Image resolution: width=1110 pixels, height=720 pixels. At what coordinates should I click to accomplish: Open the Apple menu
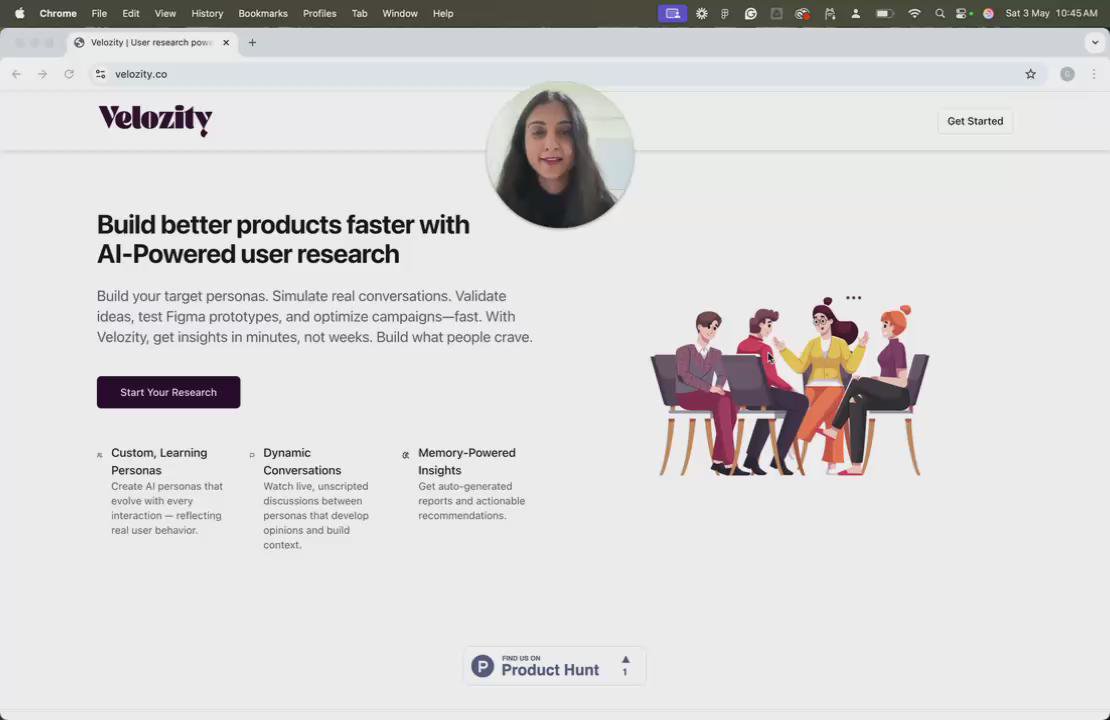pyautogui.click(x=20, y=13)
